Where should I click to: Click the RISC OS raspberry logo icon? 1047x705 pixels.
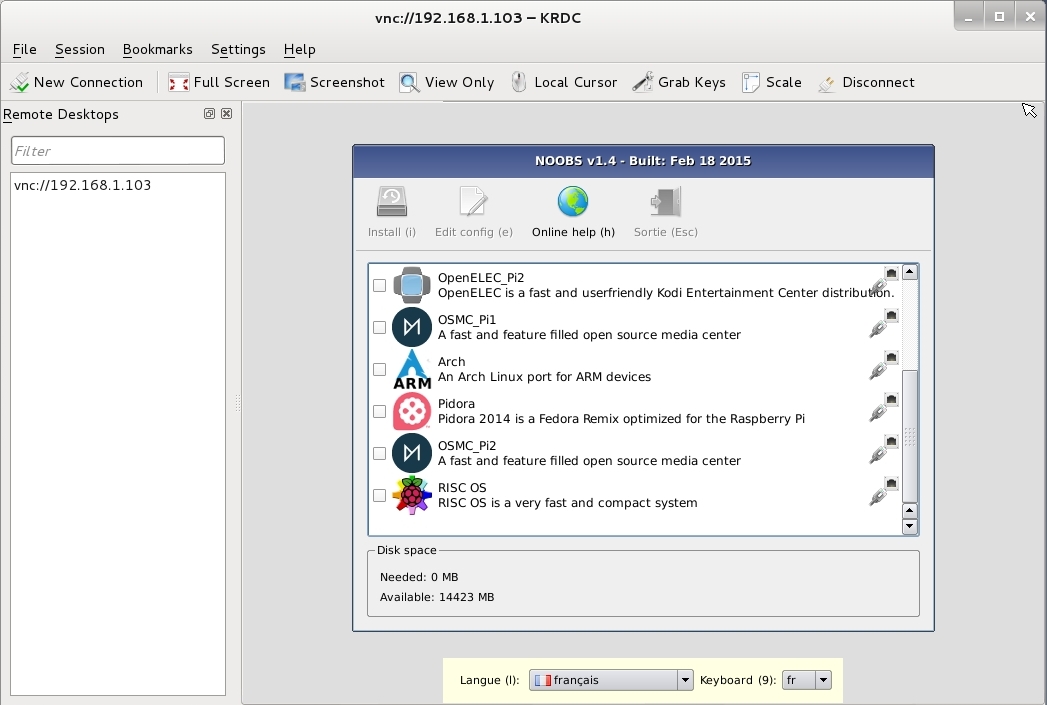point(411,495)
